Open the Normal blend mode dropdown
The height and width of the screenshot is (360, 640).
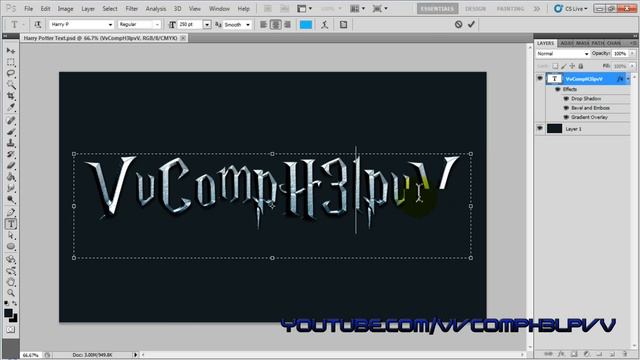pos(563,54)
